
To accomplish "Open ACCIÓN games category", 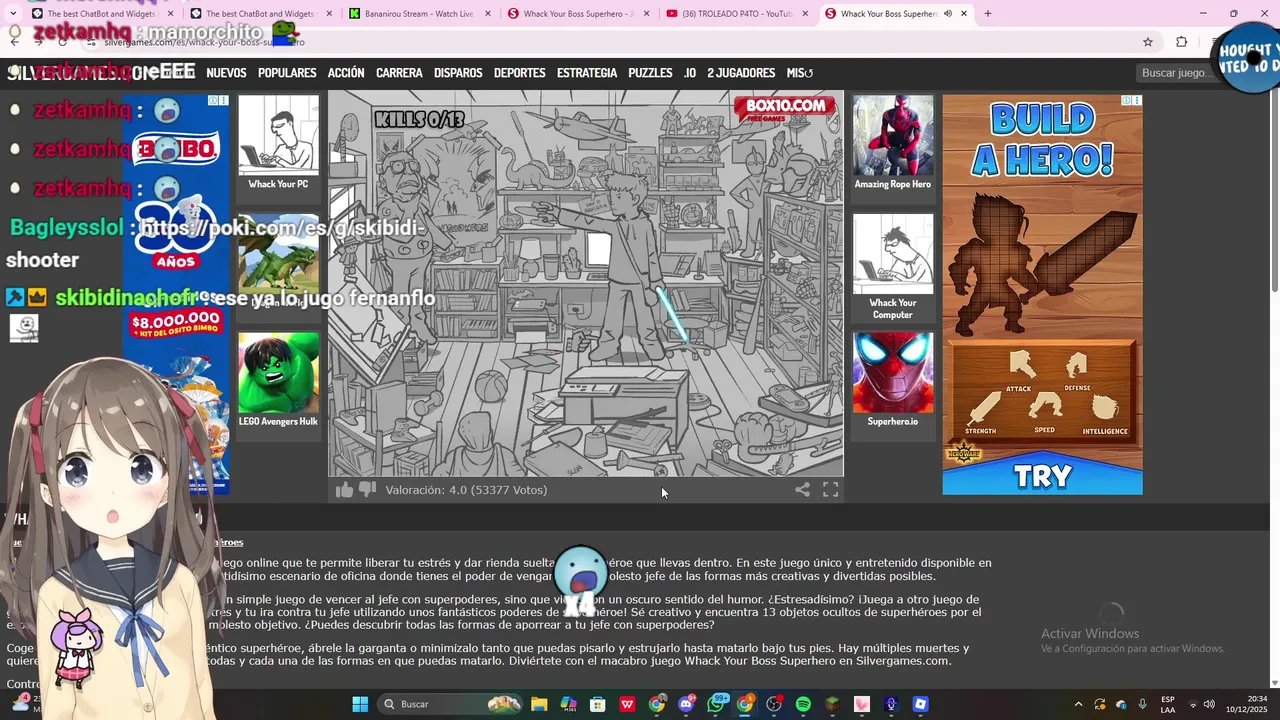I will [x=346, y=73].
